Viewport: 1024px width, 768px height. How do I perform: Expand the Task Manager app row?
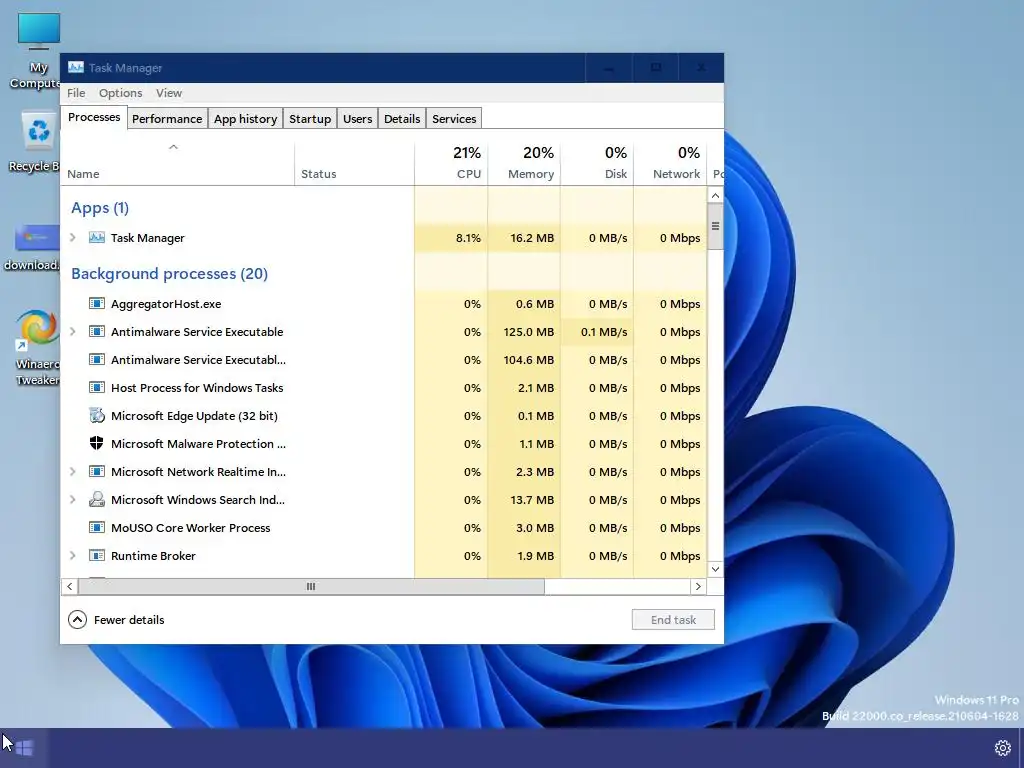pos(72,238)
